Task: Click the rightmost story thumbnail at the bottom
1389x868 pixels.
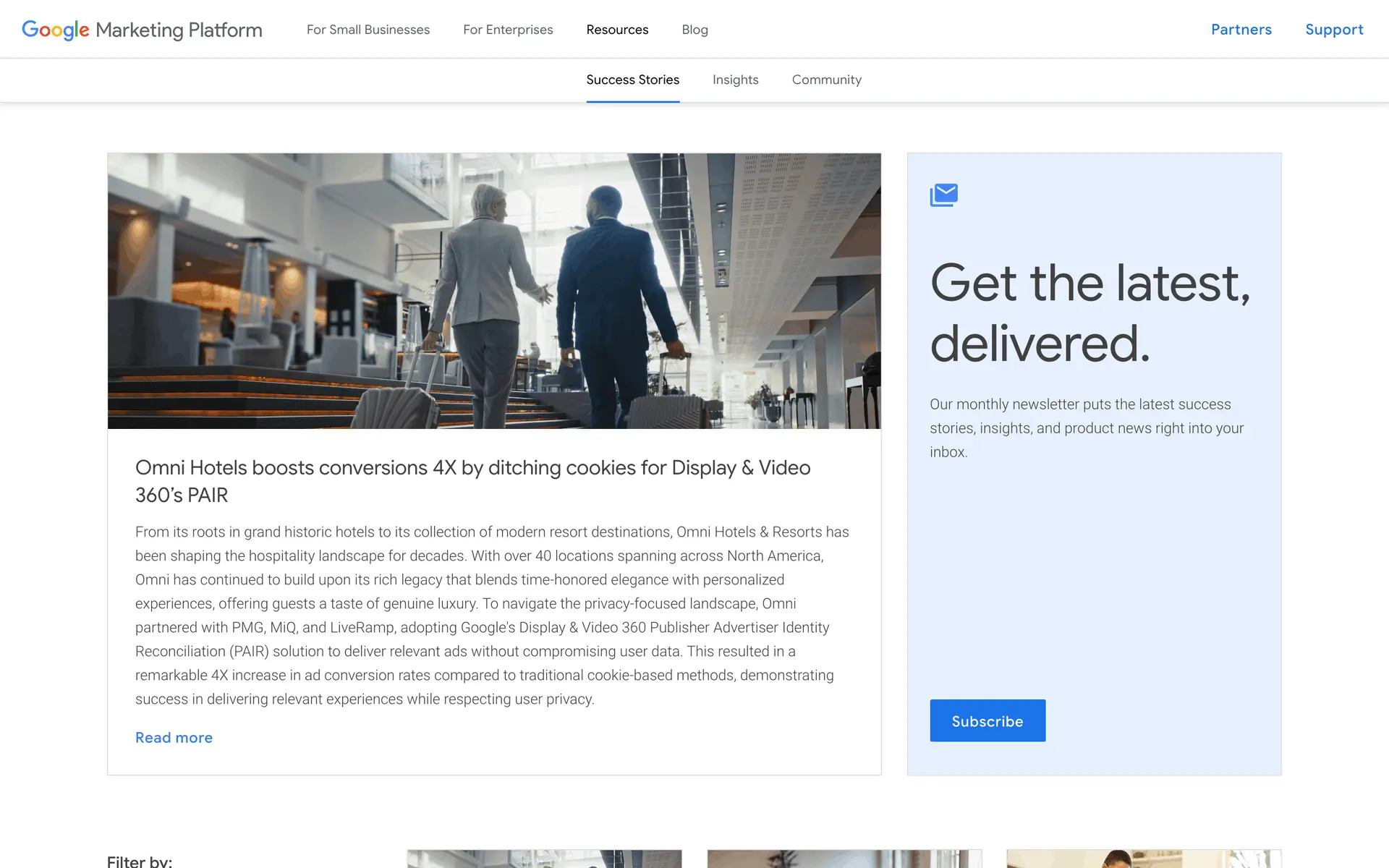Action: tap(1144, 859)
